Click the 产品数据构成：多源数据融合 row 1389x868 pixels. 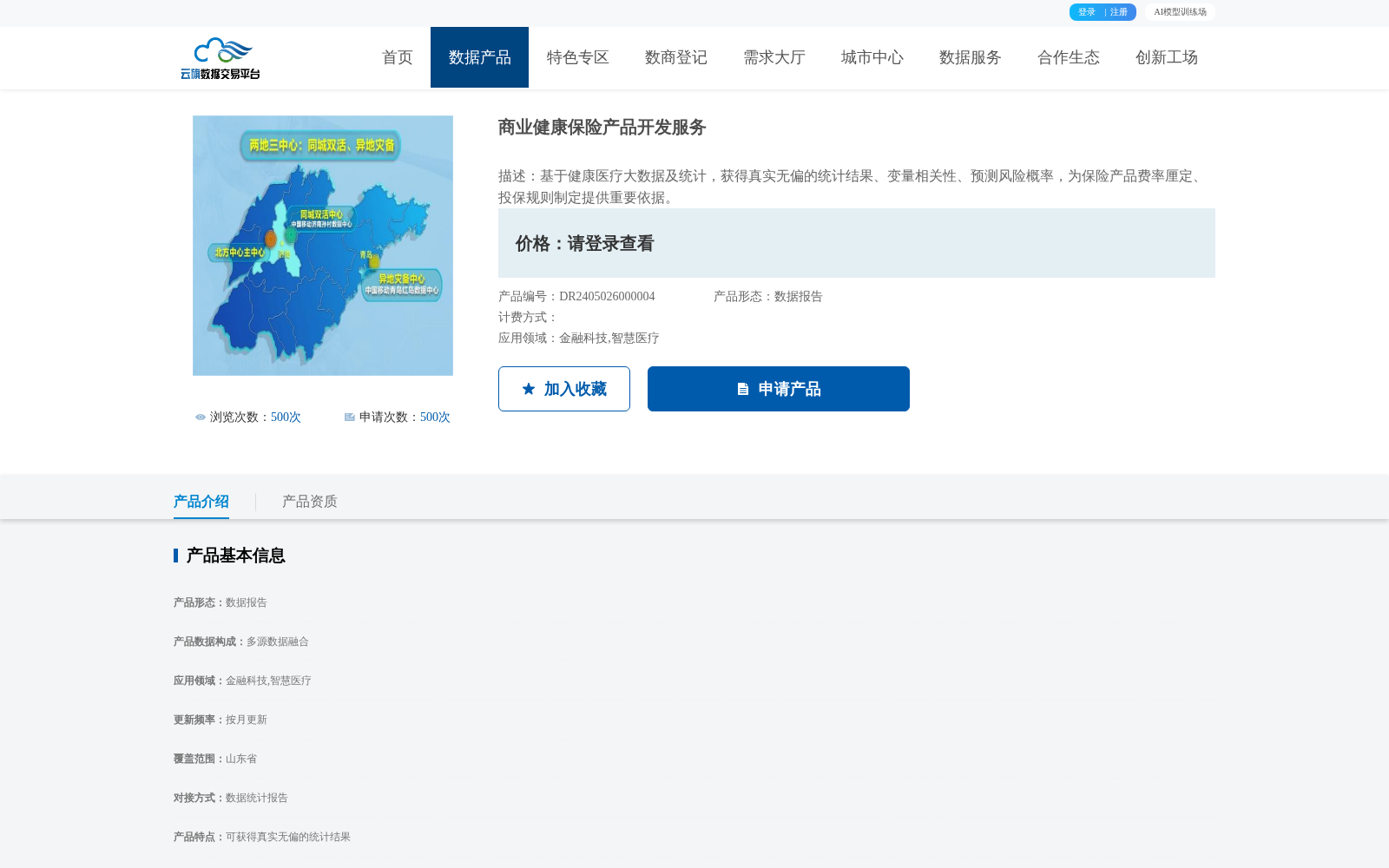[x=241, y=642]
